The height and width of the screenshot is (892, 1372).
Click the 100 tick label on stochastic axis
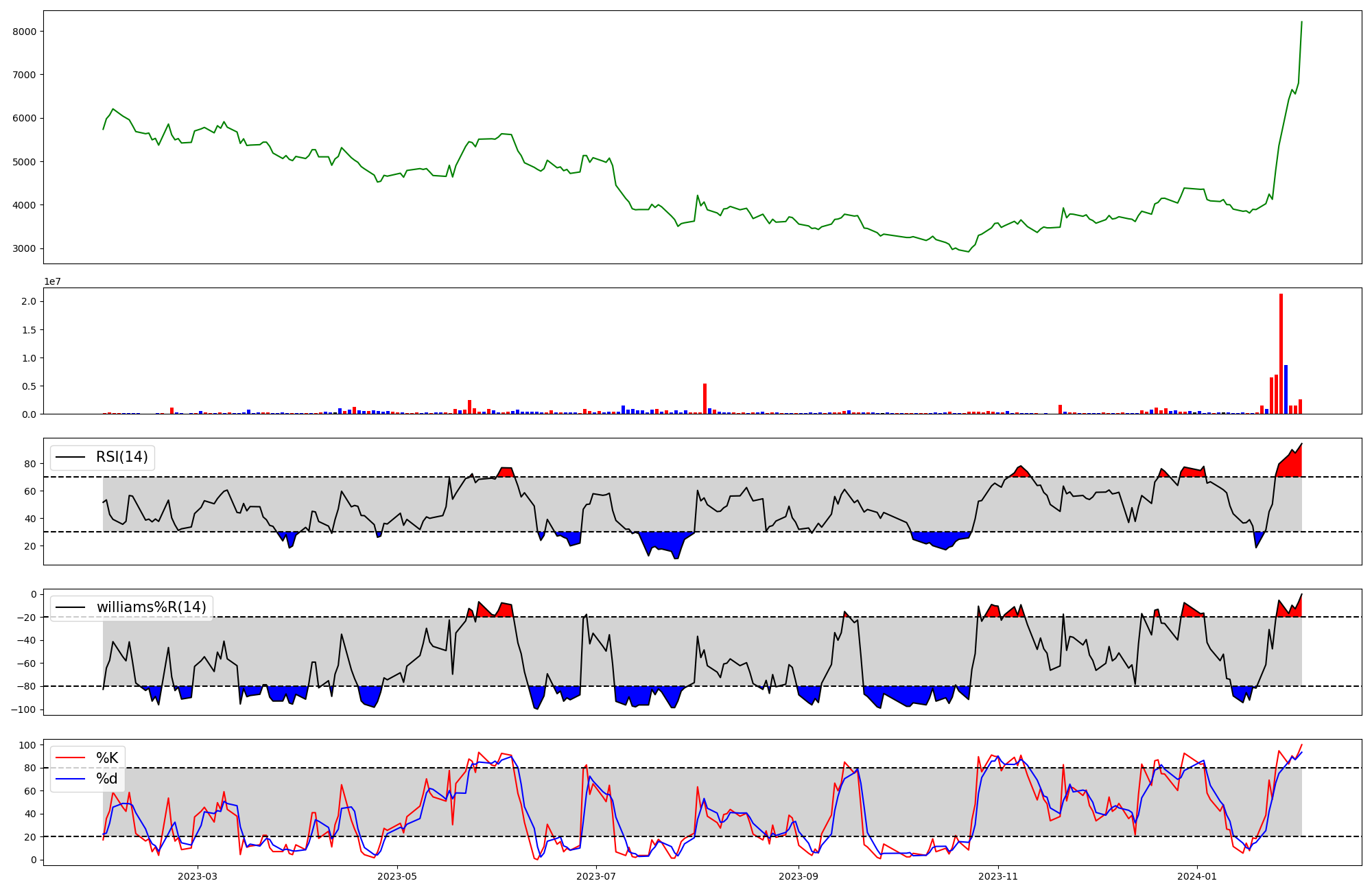pos(28,745)
